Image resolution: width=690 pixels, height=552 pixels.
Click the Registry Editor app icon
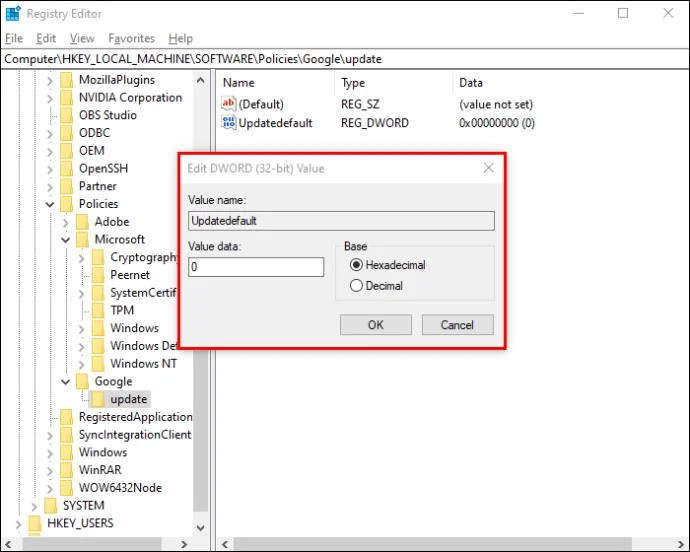tap(13, 13)
